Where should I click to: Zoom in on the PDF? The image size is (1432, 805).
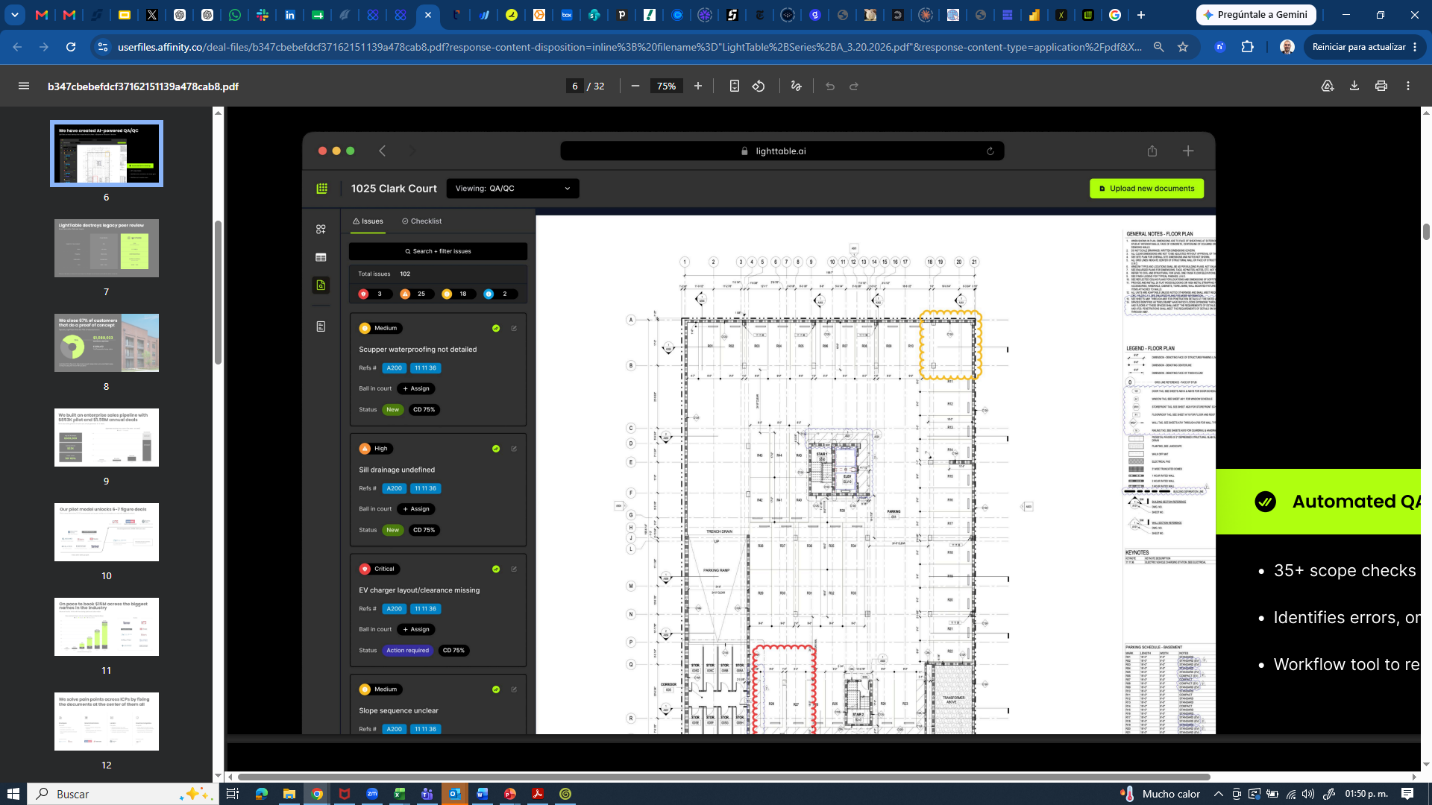pos(698,86)
